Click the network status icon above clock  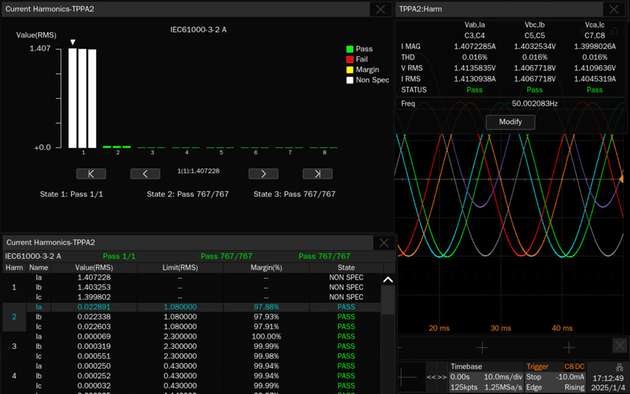click(x=619, y=367)
